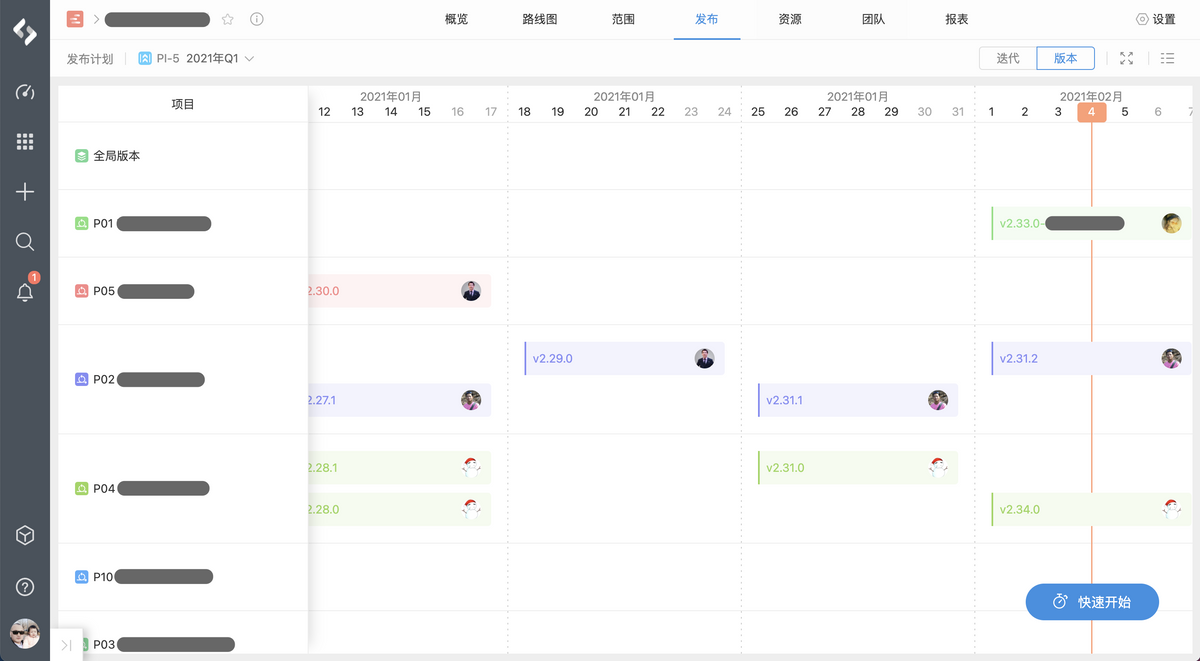The width and height of the screenshot is (1200, 661).
Task: Open the 范围 tab
Action: [x=623, y=19]
